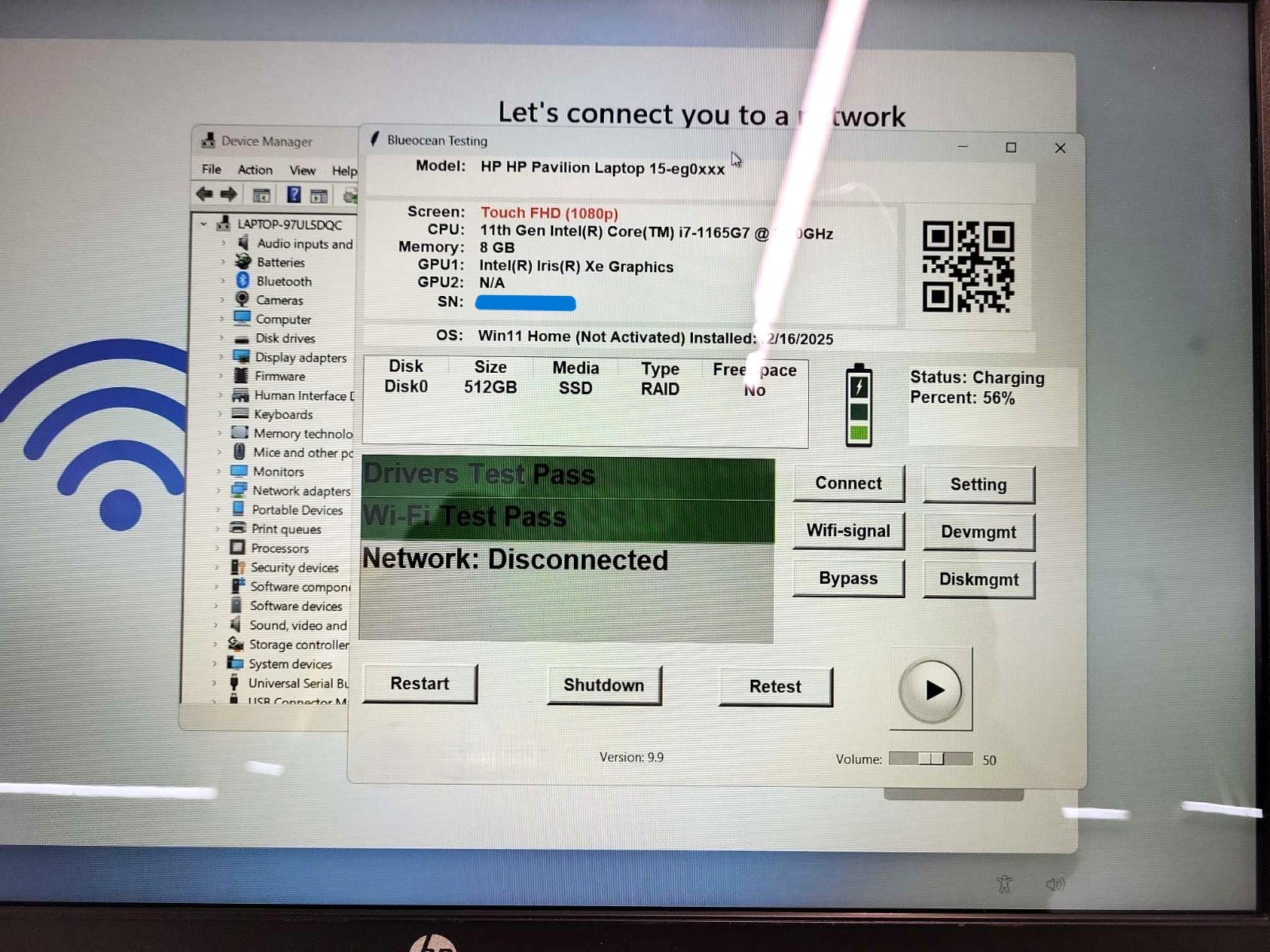Screen dimensions: 1270x952
Task: Expand the Processors tree arrow
Action: [217, 547]
